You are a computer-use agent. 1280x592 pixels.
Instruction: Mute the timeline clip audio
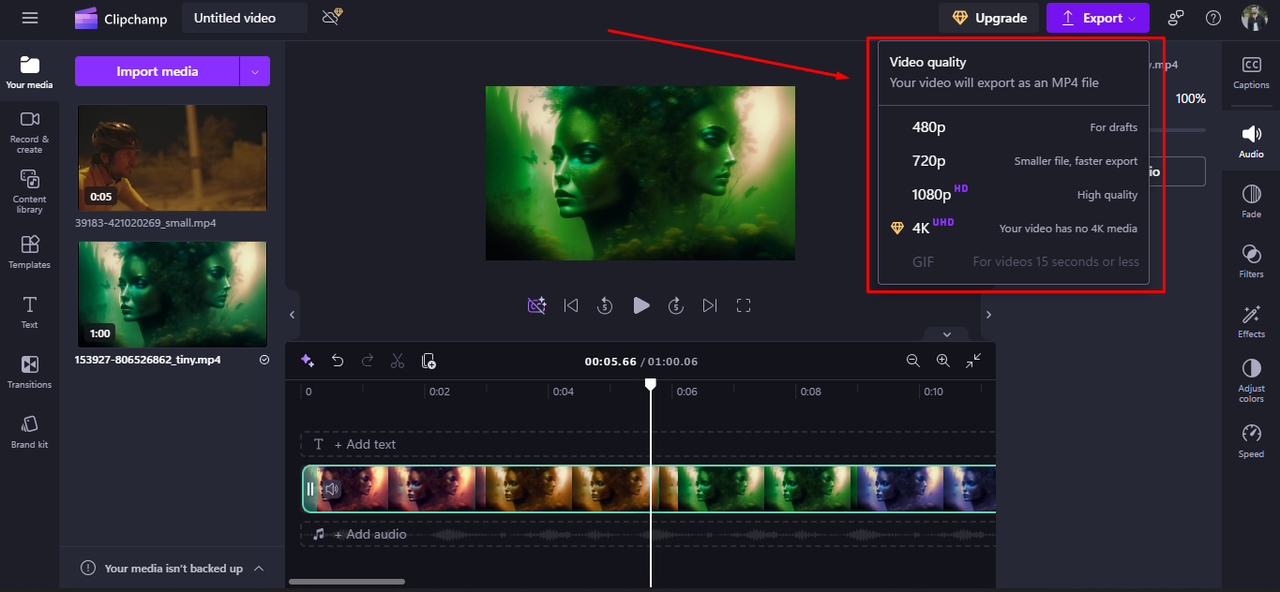click(x=332, y=489)
